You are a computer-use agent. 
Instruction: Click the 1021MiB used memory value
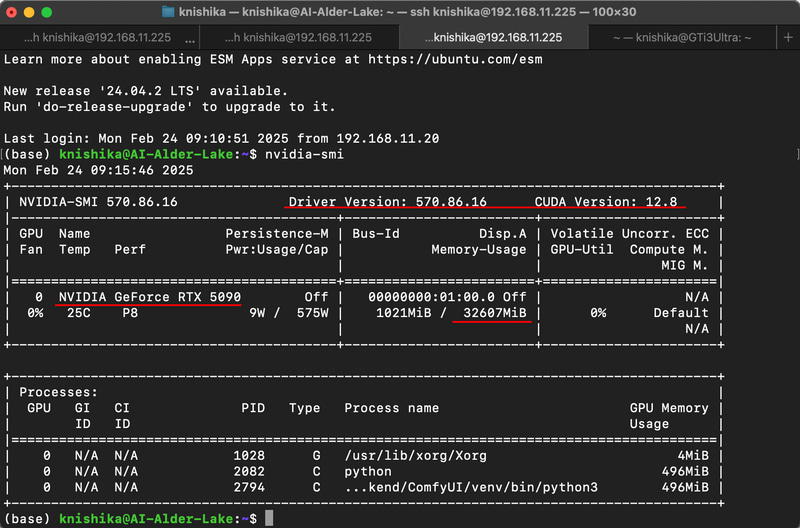point(404,312)
